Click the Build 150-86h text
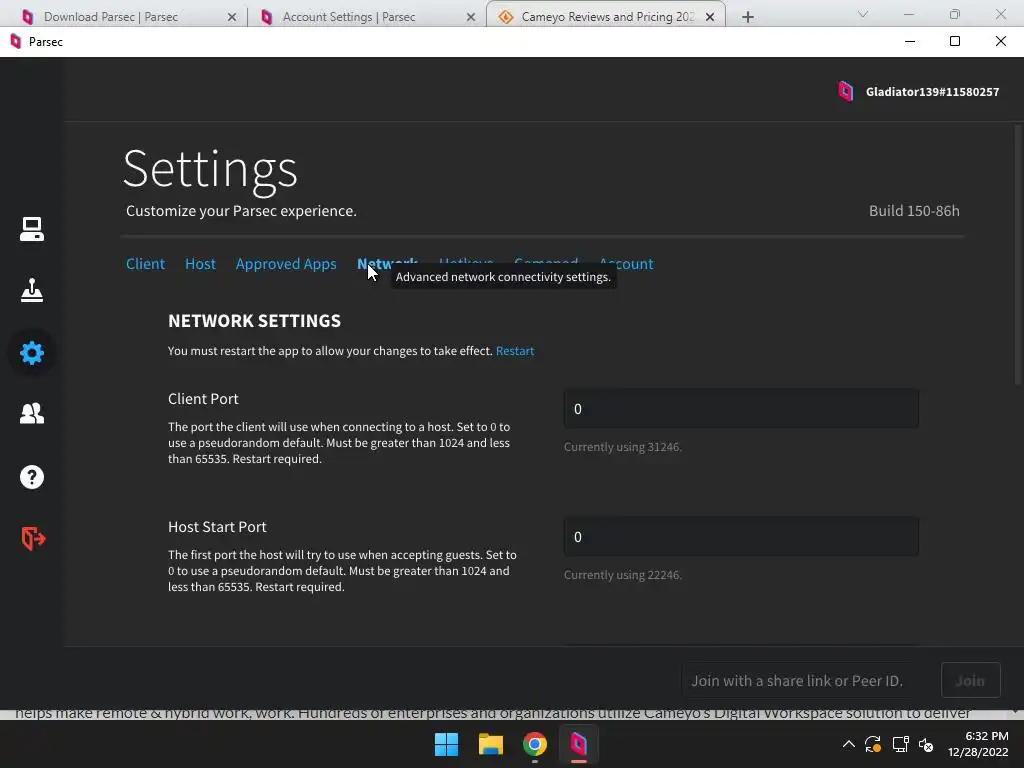Image resolution: width=1024 pixels, height=768 pixels. click(x=914, y=211)
